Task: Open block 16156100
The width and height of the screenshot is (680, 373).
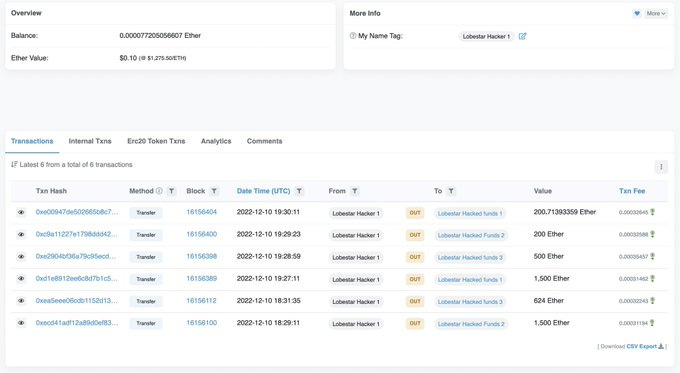Action: pyautogui.click(x=202, y=323)
